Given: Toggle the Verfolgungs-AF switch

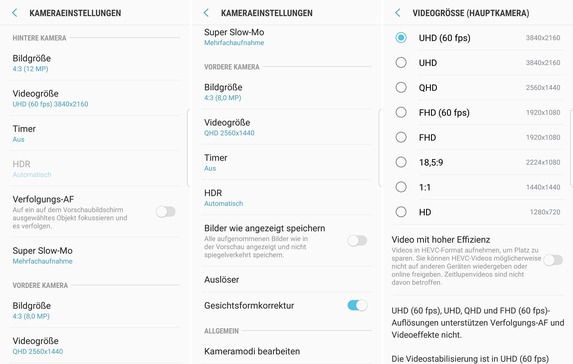Looking at the screenshot, I should (x=166, y=212).
